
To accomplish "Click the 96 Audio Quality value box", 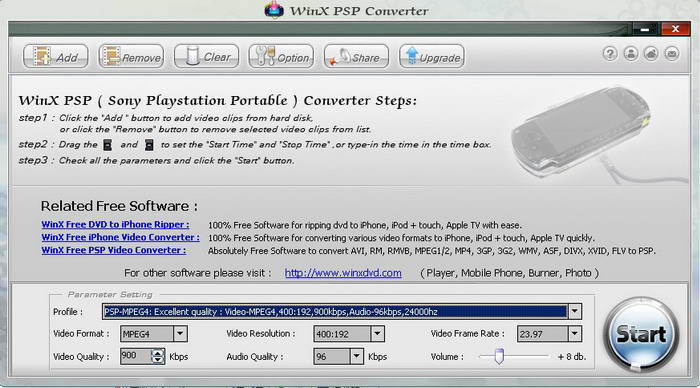I will point(332,356).
